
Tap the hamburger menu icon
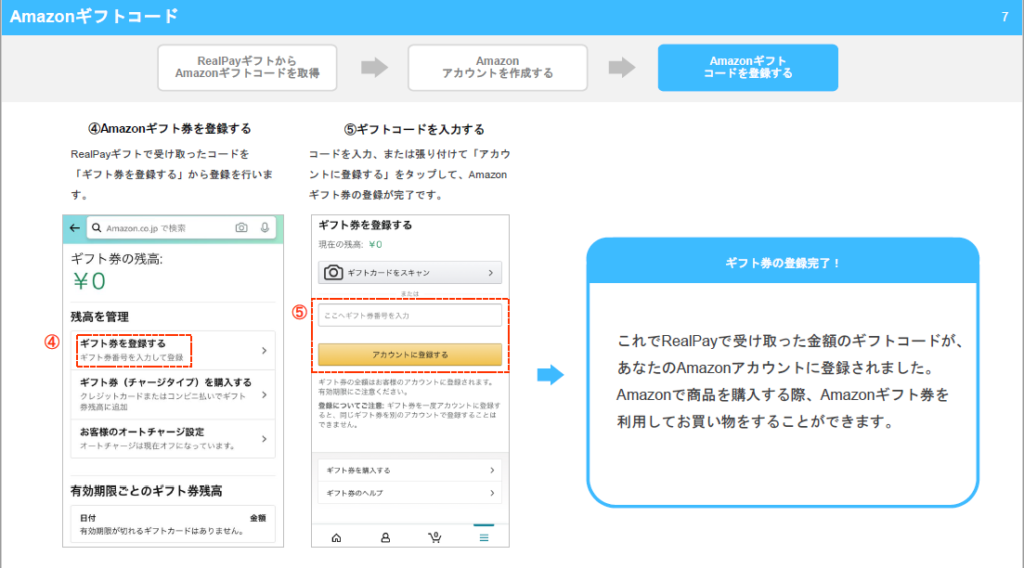(484, 538)
